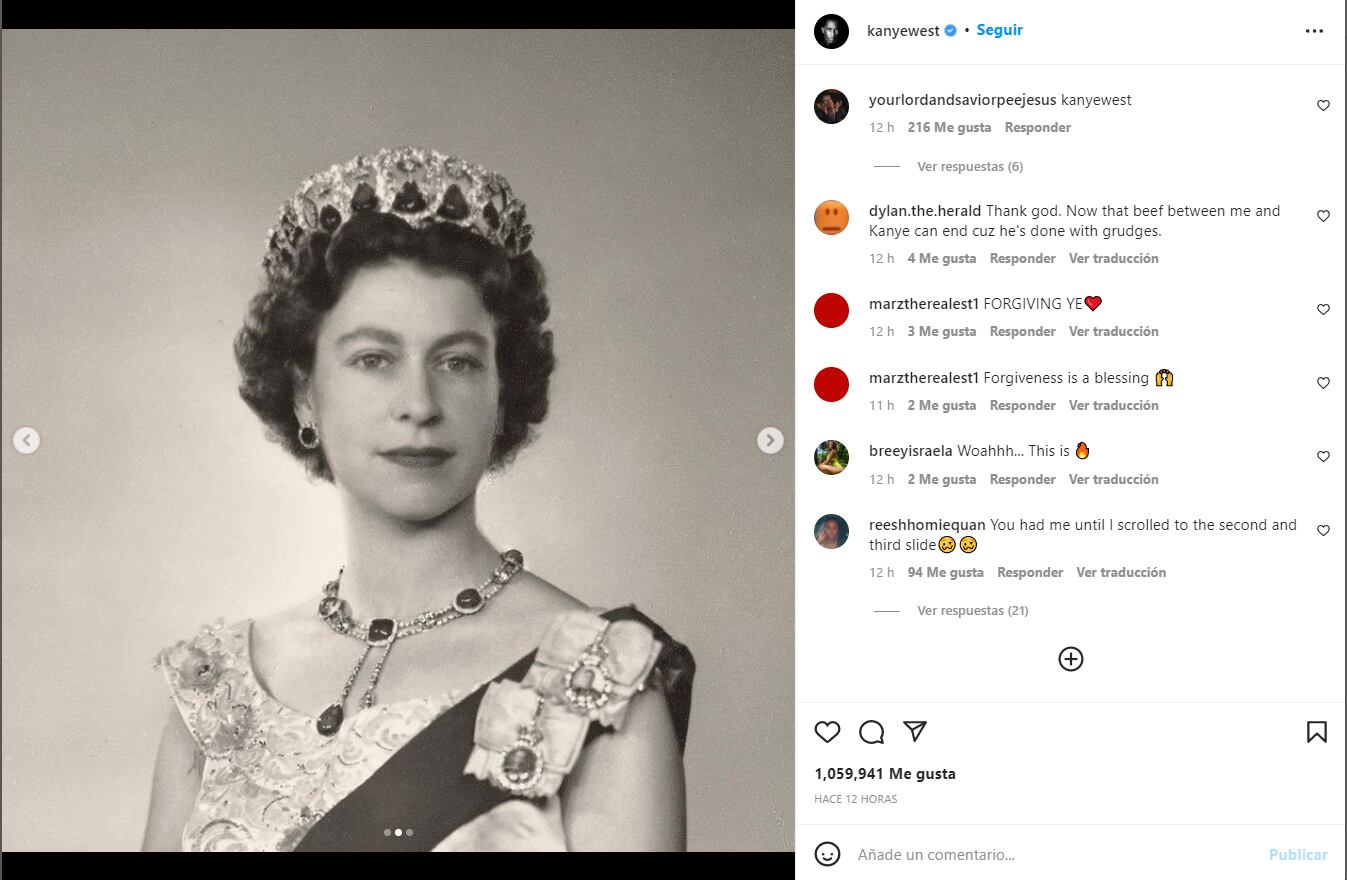Screen dimensions: 1347x880
Task: Reply to marztherealest1's FORGIVING YE comment
Action: click(1022, 331)
